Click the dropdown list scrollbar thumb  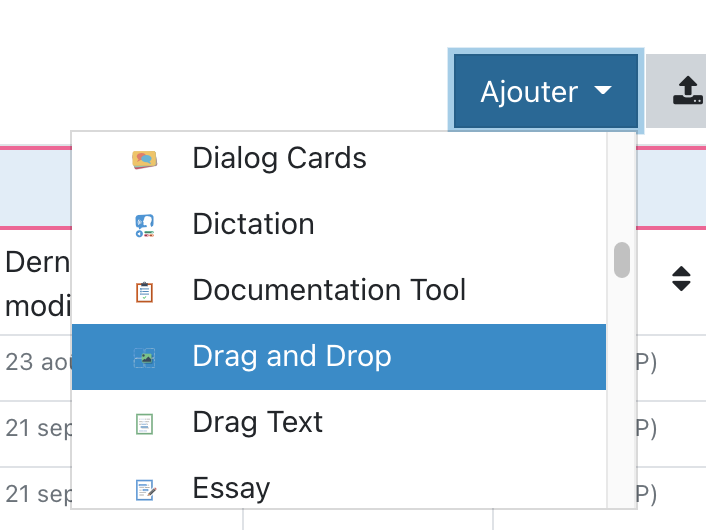tap(622, 259)
